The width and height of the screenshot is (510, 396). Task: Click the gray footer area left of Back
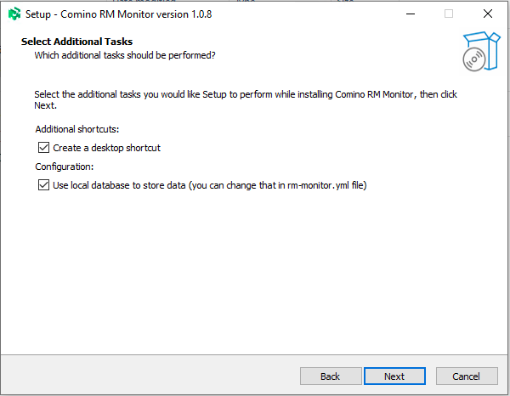(x=150, y=375)
